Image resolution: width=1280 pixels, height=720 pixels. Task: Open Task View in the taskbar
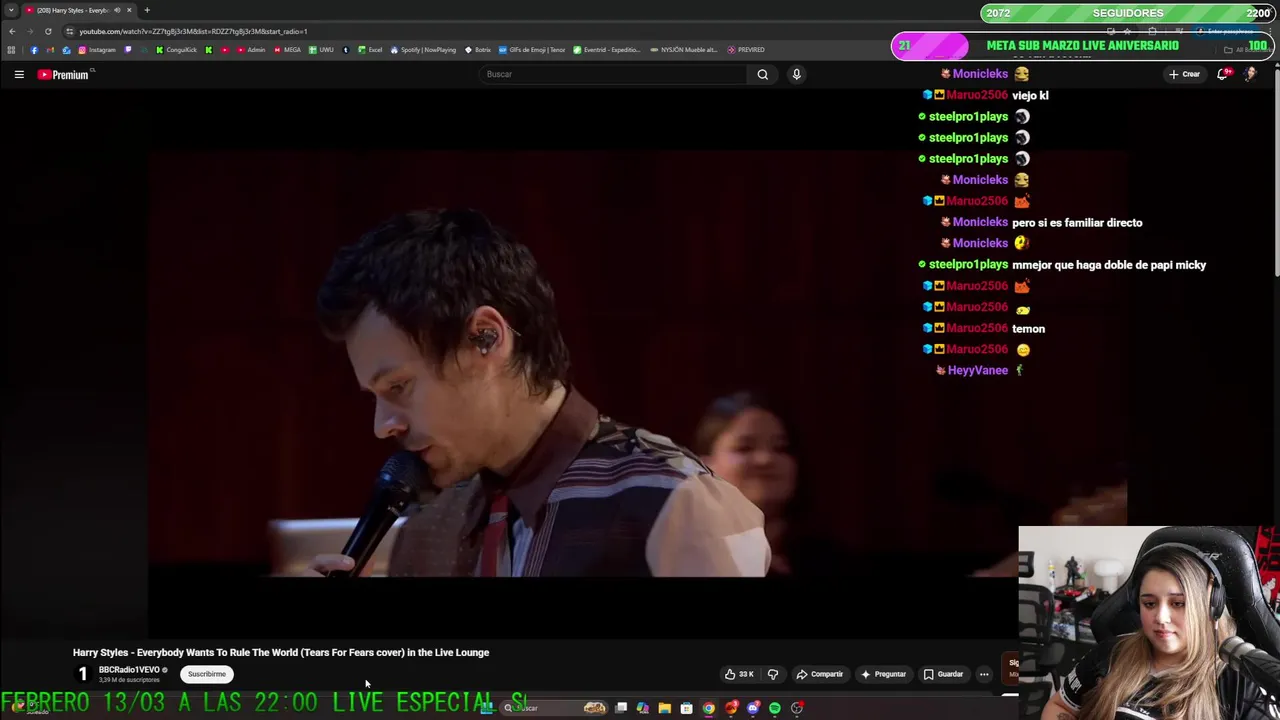(621, 708)
